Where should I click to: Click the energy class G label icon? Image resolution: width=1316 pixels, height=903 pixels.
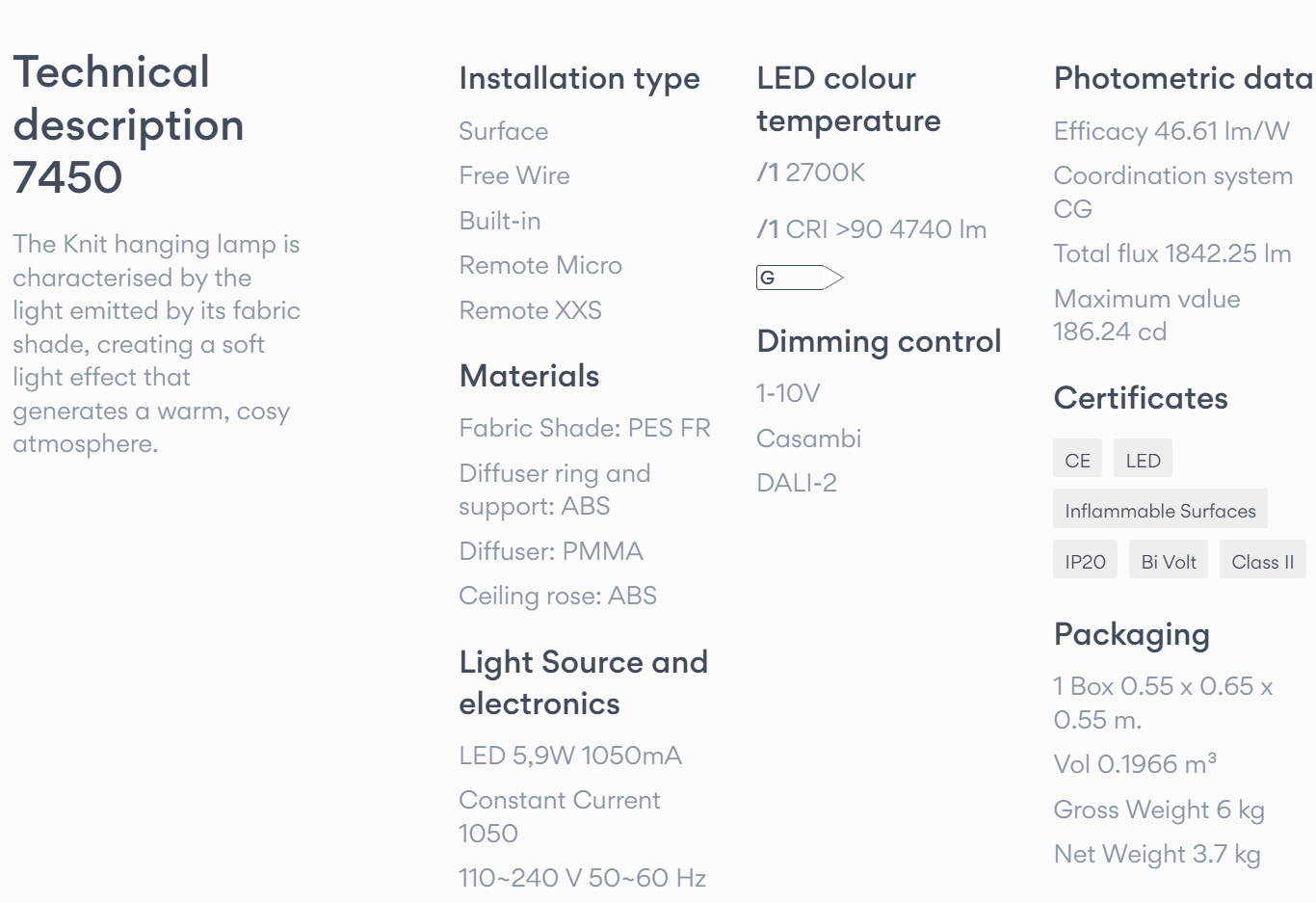[800, 278]
